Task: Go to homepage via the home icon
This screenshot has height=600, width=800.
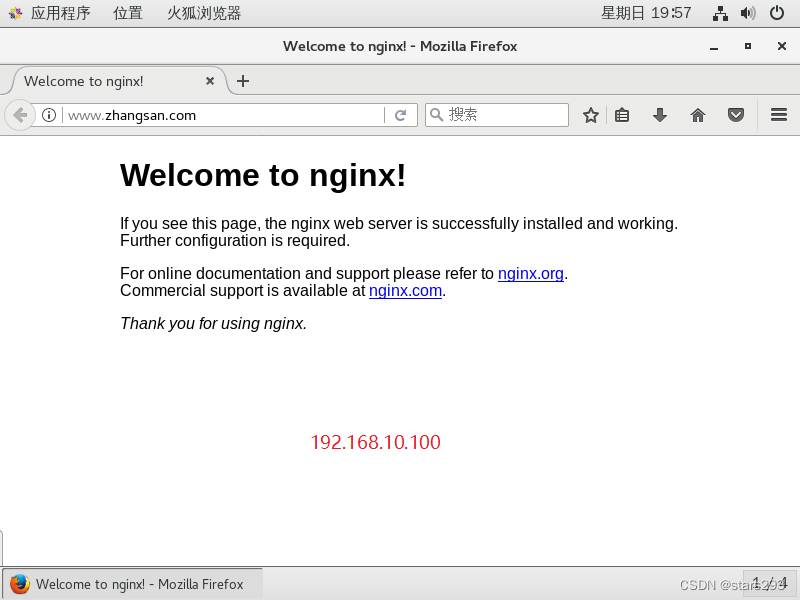Action: click(x=698, y=114)
